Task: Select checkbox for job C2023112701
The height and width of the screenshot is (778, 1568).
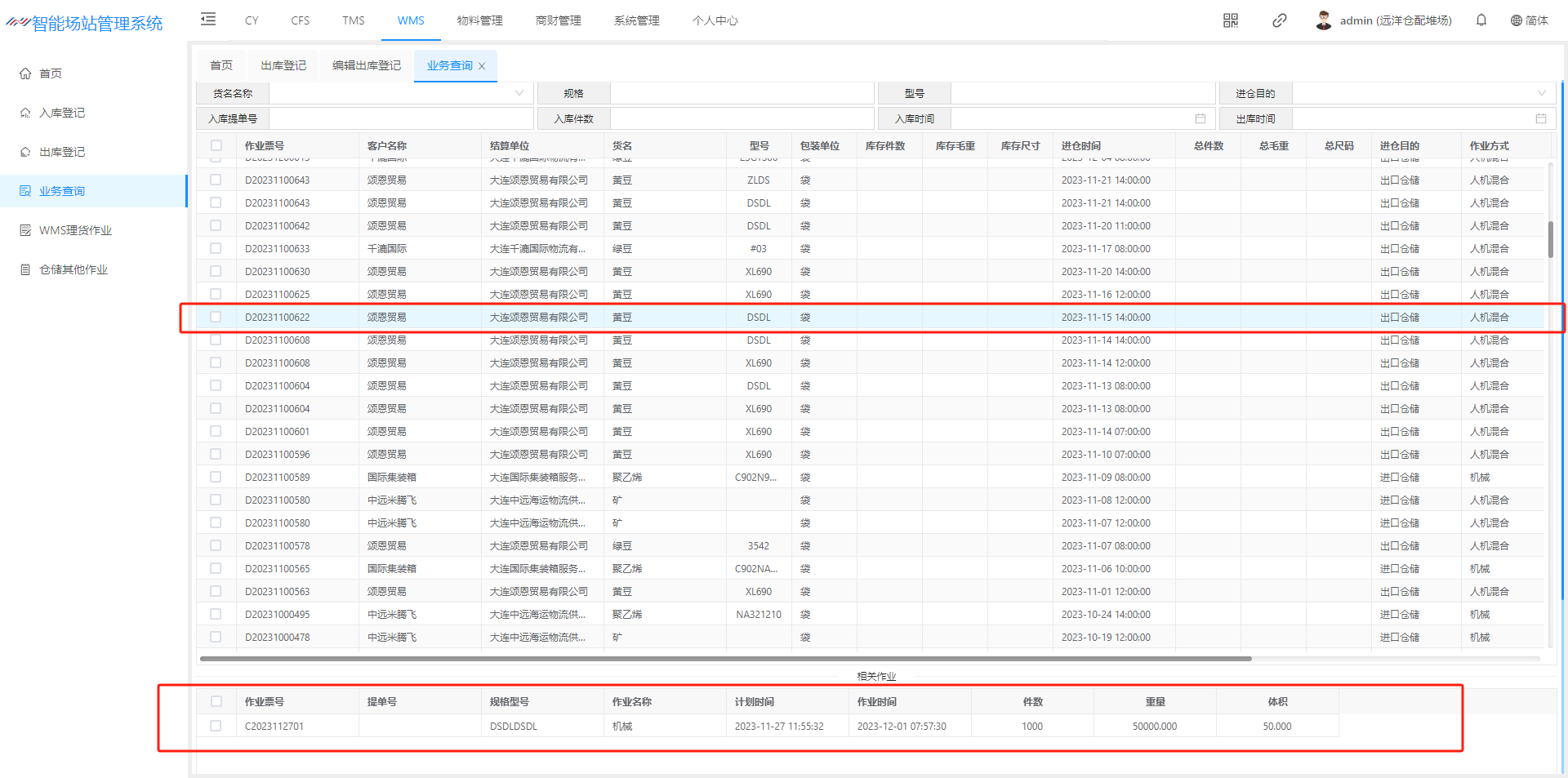Action: click(216, 726)
